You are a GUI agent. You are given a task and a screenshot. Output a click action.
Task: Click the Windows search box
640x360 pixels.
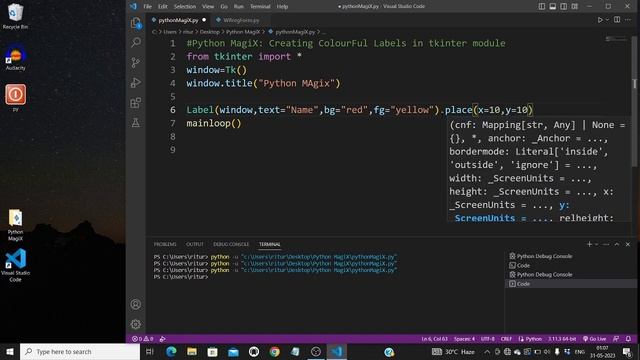[x=80, y=351]
